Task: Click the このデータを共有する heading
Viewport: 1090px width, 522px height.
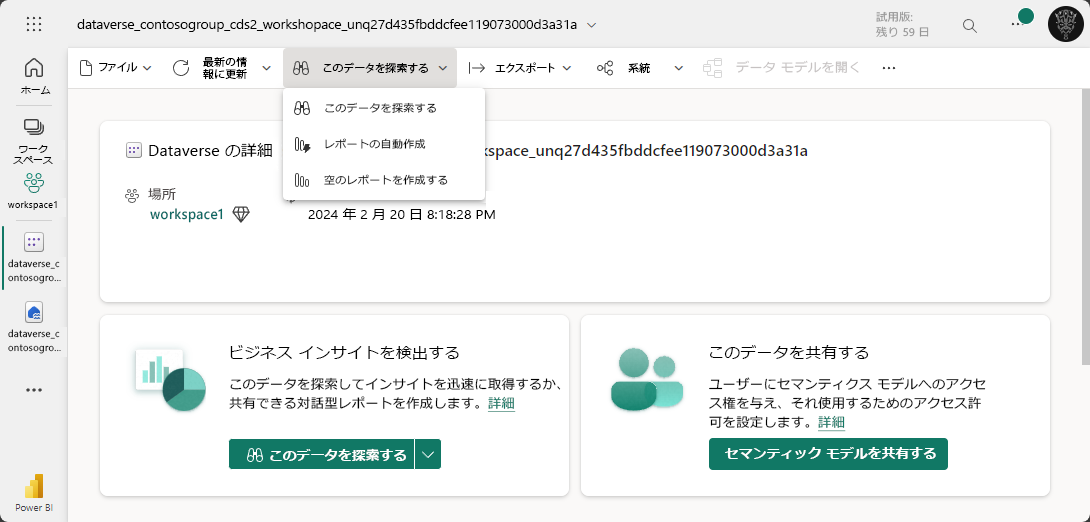Action: click(789, 352)
